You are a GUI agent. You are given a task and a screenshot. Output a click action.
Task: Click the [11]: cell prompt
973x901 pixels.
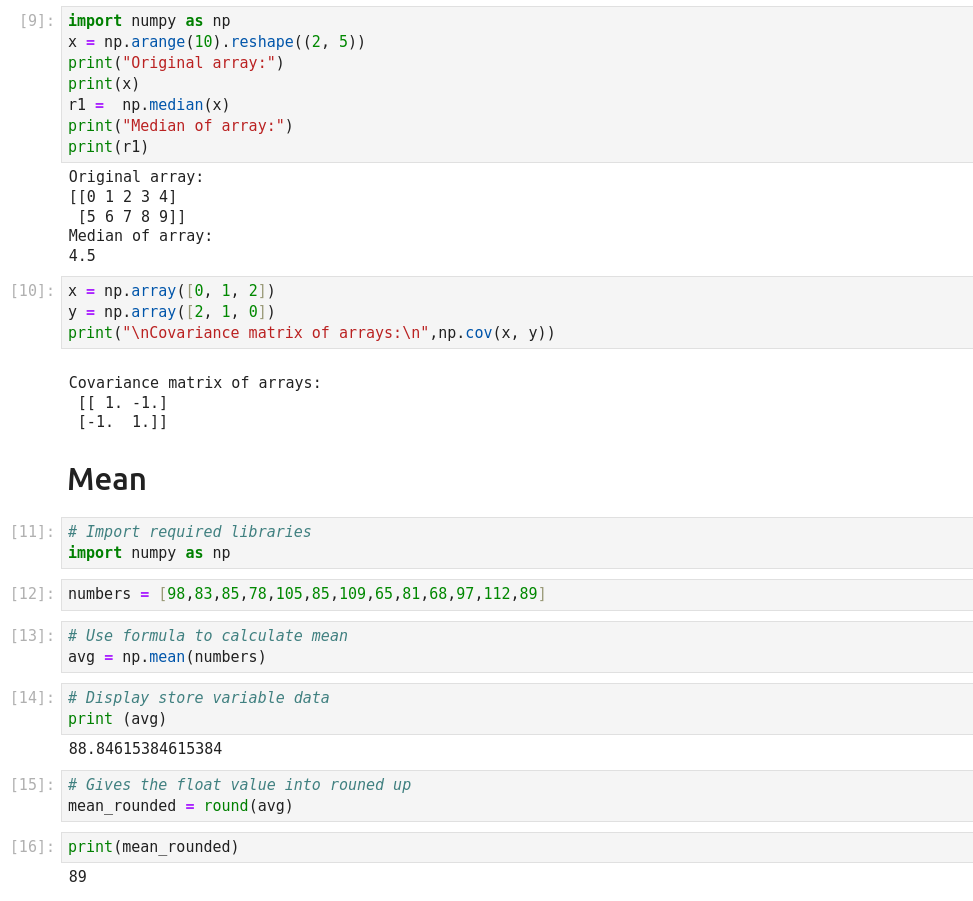[x=32, y=532]
